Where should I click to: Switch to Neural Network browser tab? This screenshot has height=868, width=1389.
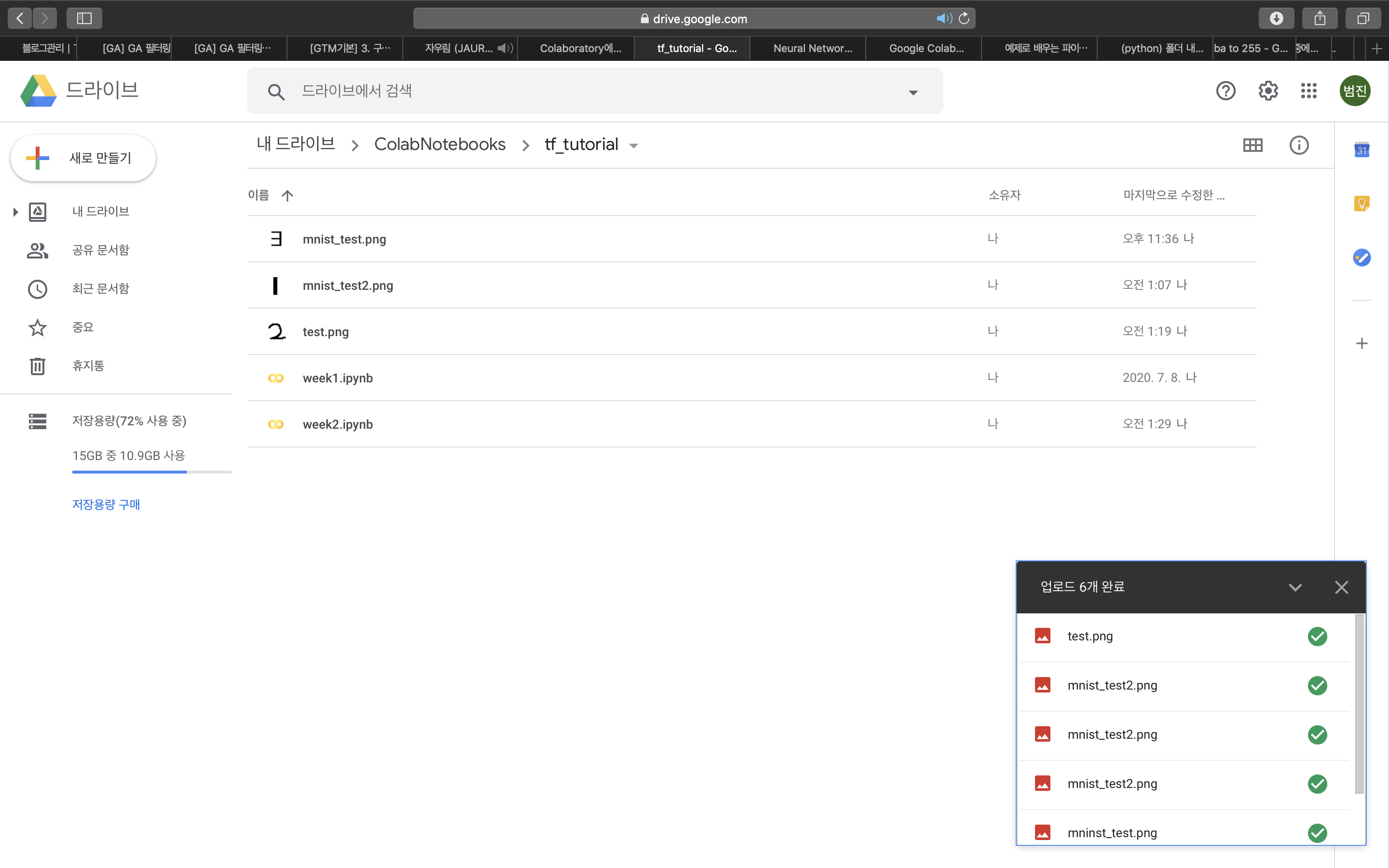(812, 48)
